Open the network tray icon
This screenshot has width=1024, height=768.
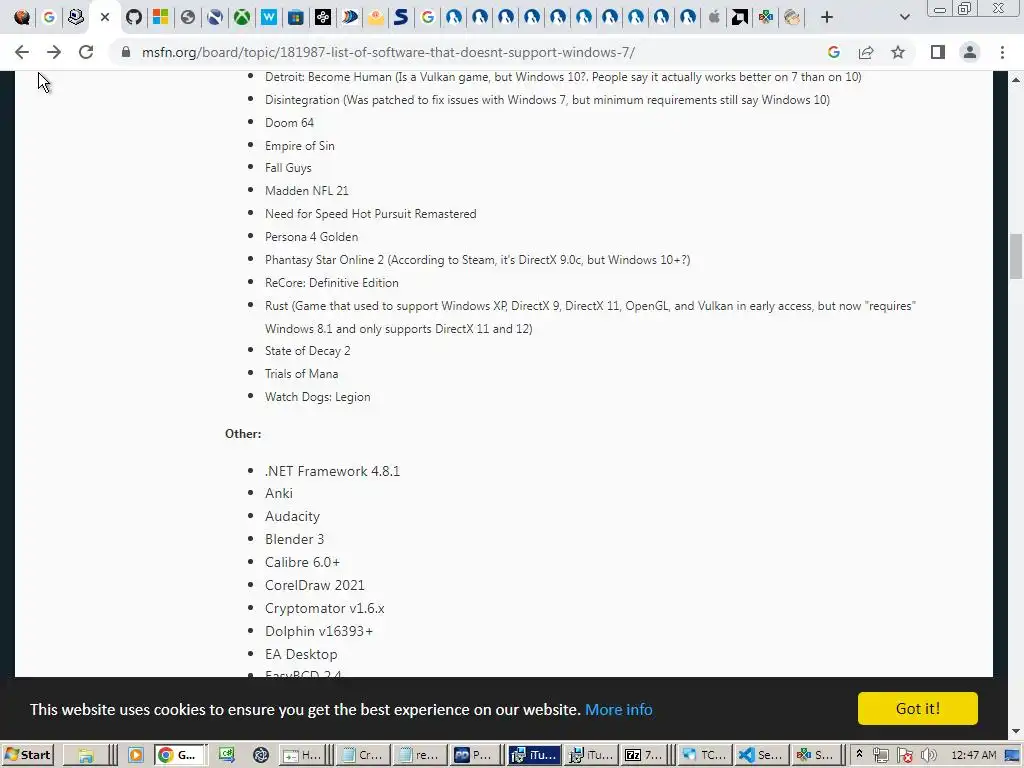880,756
